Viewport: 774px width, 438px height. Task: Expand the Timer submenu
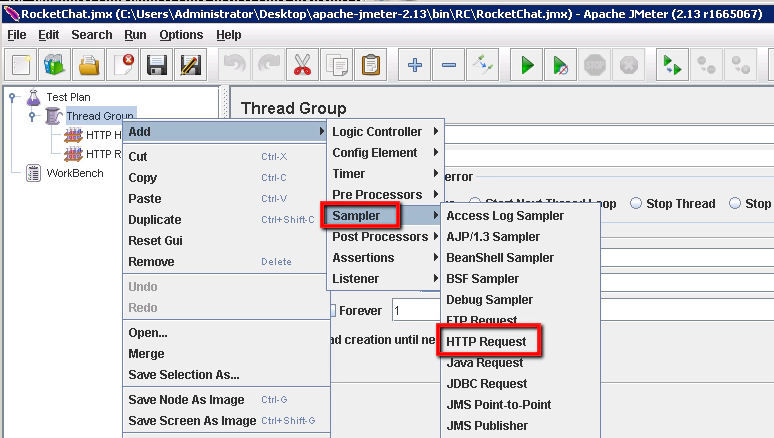(385, 174)
